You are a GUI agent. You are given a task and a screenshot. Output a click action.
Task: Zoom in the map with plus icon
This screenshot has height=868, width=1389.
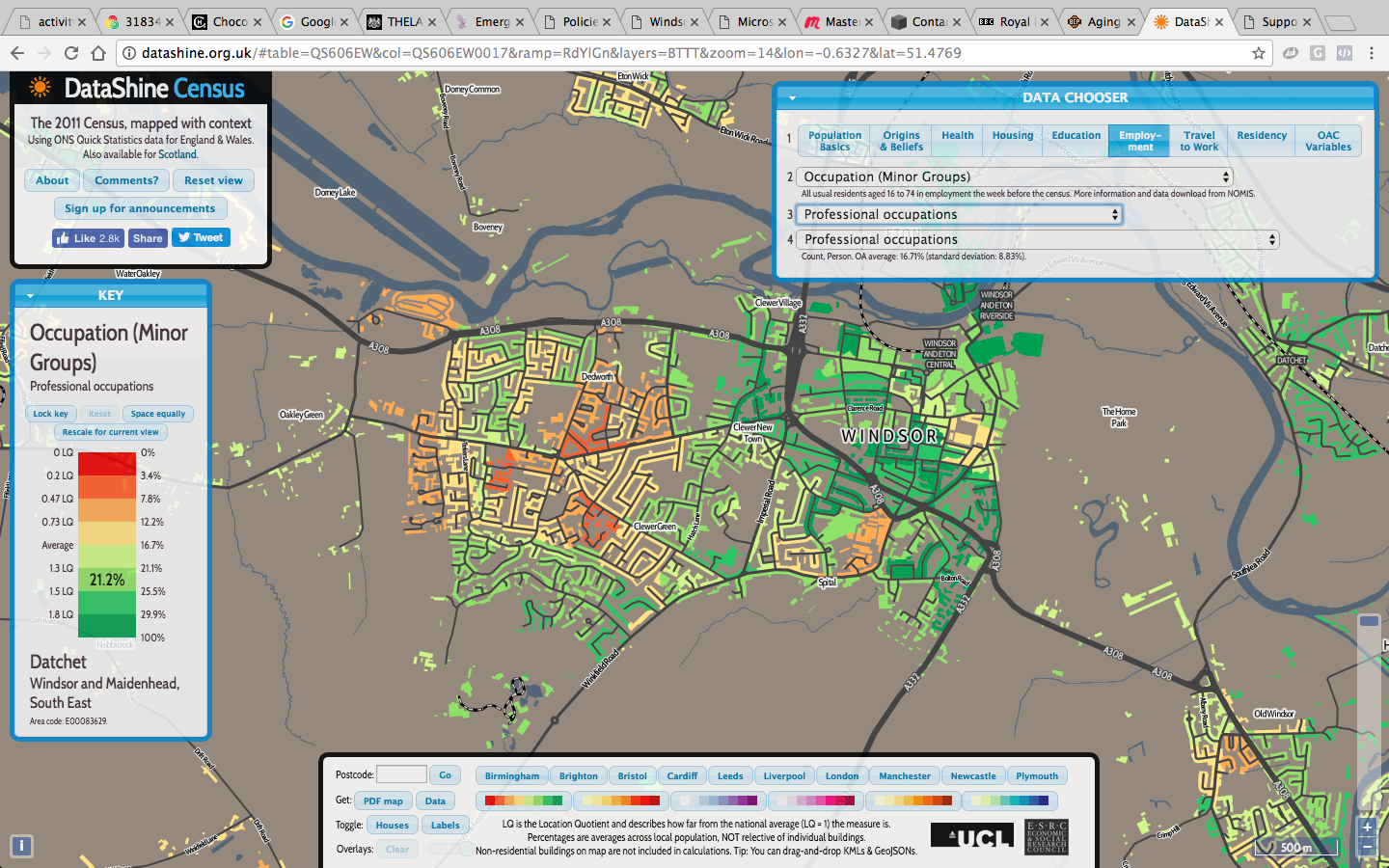tap(1367, 827)
